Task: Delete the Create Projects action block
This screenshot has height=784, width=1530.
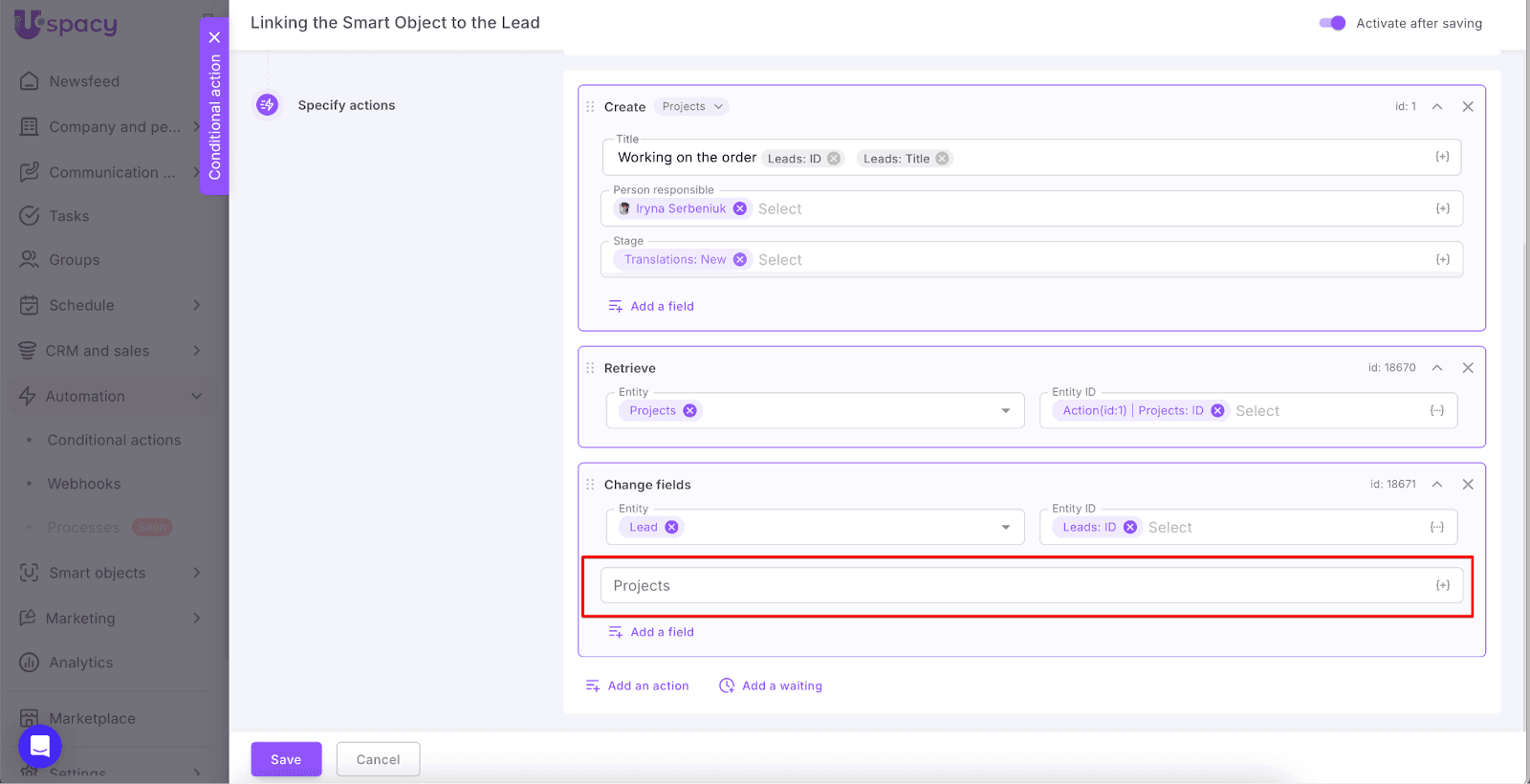Action: click(1468, 107)
